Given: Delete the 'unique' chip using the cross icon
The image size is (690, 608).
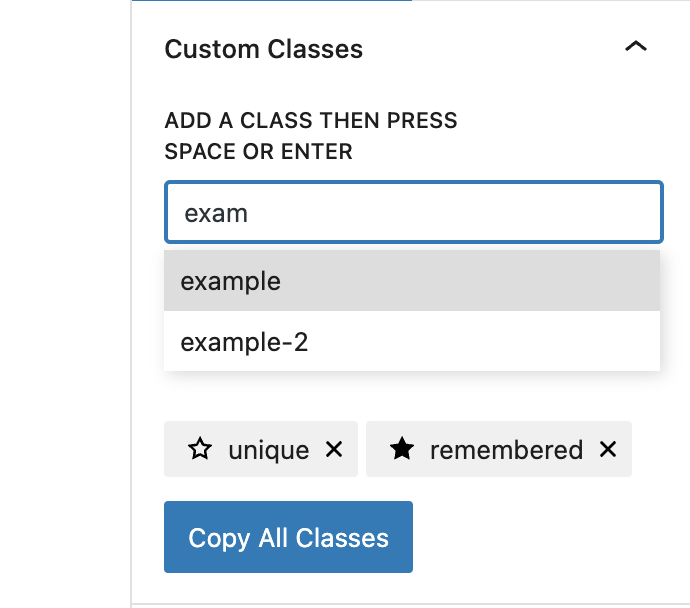Looking at the screenshot, I should [x=334, y=450].
